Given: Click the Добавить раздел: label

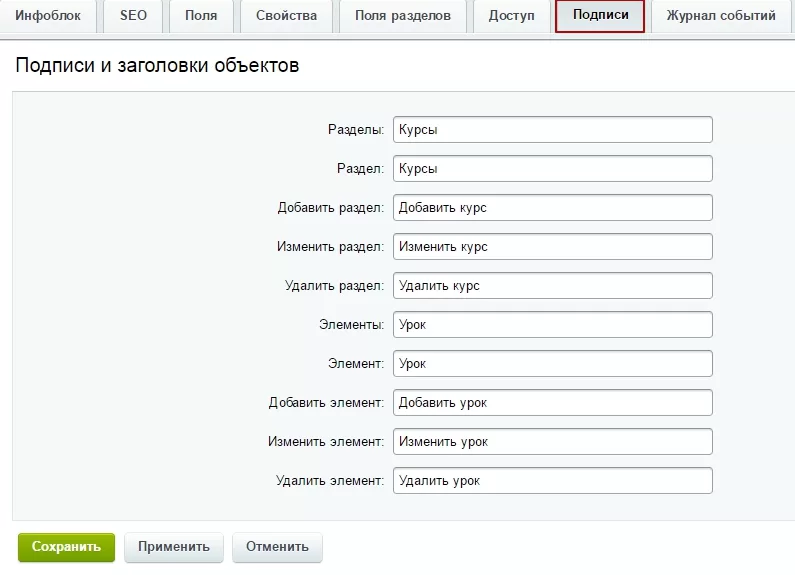Looking at the screenshot, I should (331, 208).
